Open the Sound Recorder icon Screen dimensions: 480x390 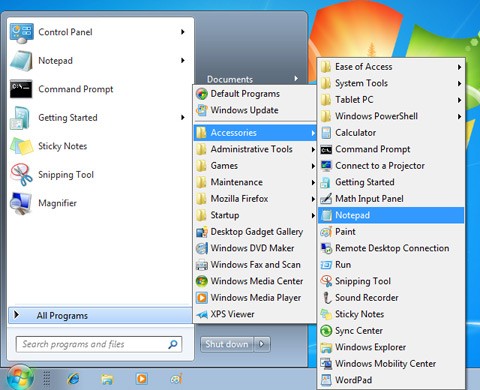(327, 298)
